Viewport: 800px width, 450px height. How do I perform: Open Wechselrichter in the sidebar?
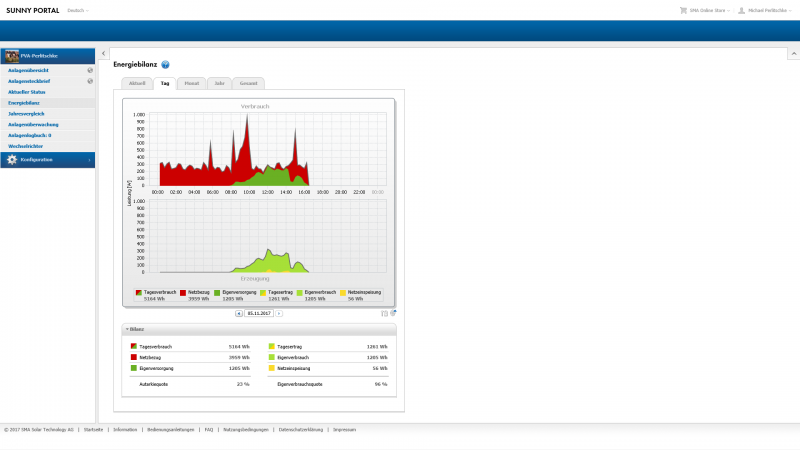point(26,146)
